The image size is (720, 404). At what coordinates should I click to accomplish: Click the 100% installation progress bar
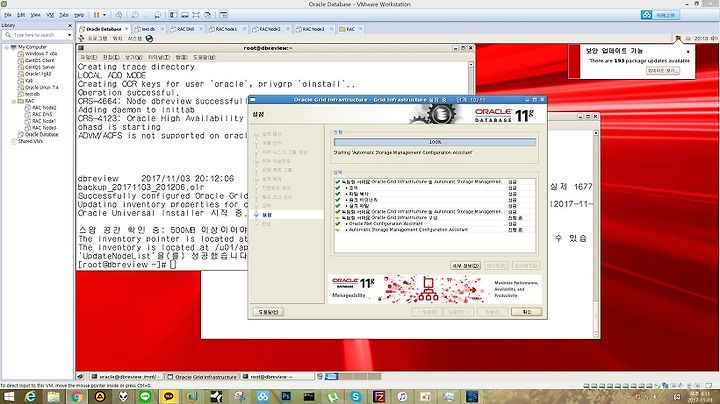point(434,142)
